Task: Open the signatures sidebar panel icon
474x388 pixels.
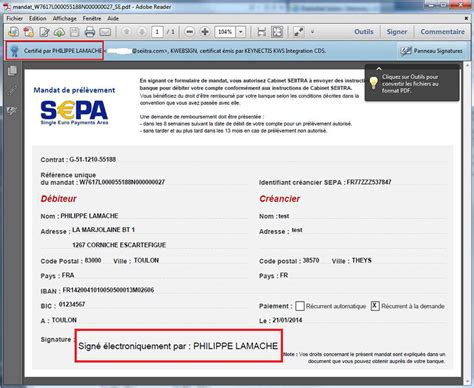Action: [12, 110]
